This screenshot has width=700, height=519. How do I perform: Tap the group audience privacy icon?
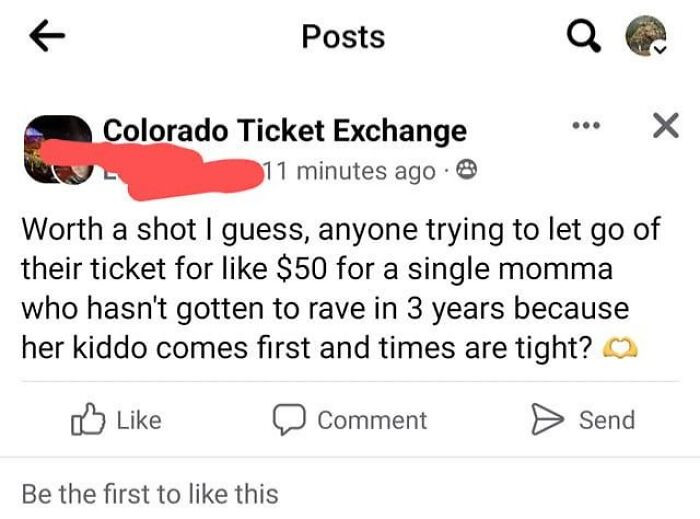pyautogui.click(x=464, y=171)
